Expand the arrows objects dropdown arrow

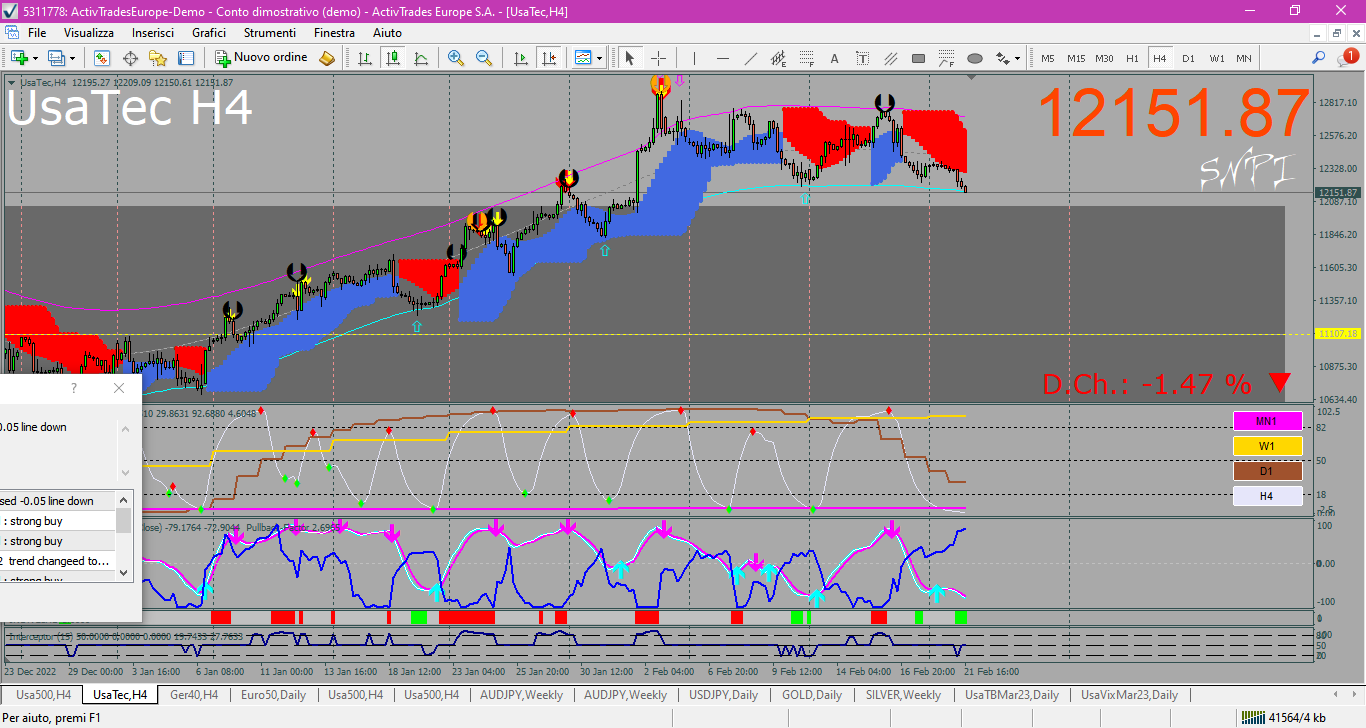(1018, 58)
